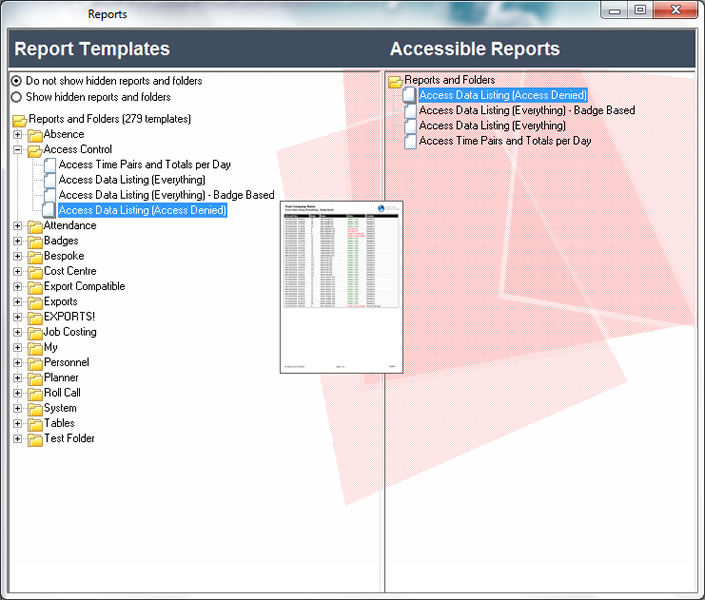This screenshot has width=705, height=600.
Task: Click the Job Costing folder icon
Action: click(35, 332)
